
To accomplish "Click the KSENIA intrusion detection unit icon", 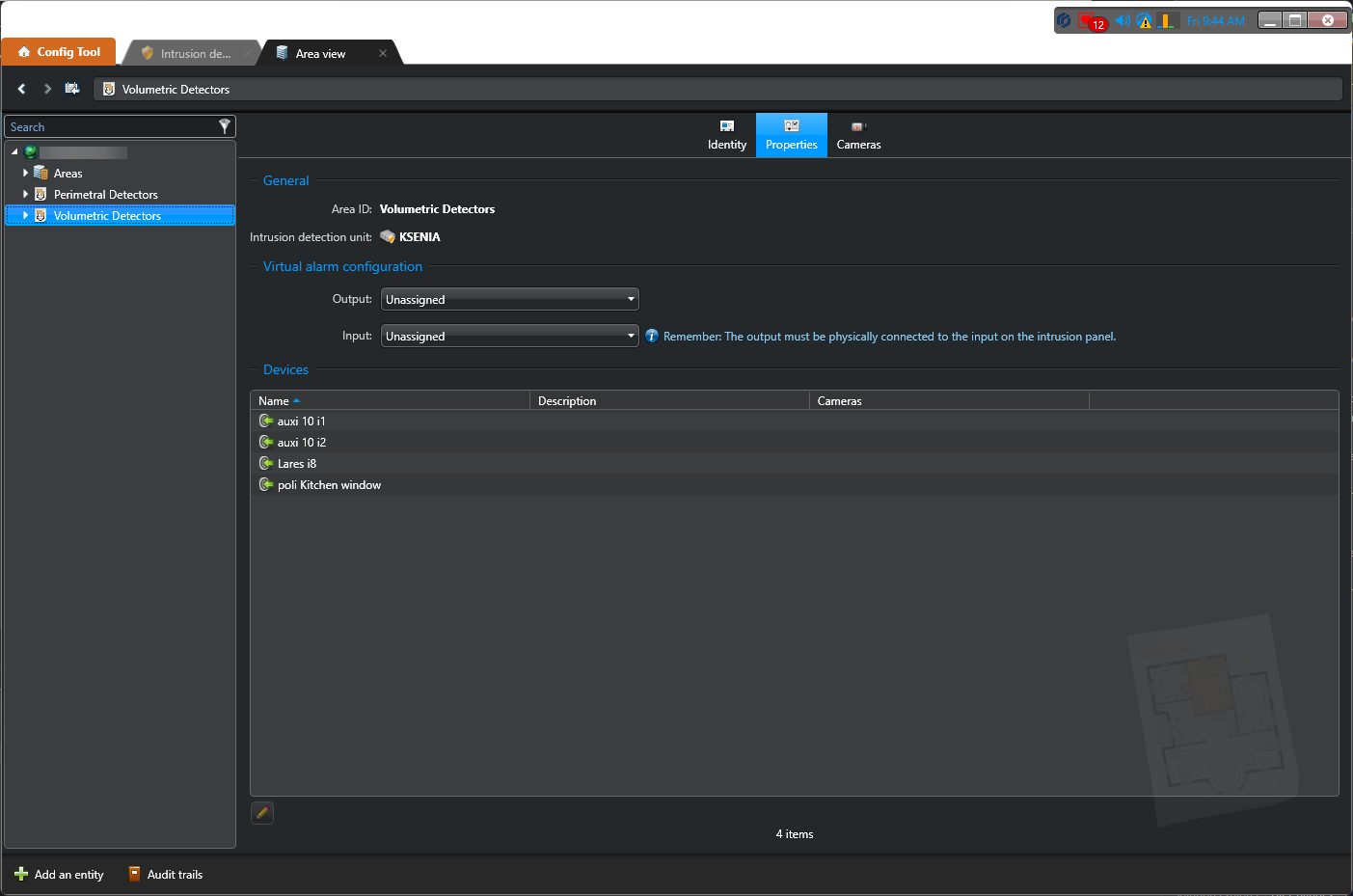I will 388,237.
